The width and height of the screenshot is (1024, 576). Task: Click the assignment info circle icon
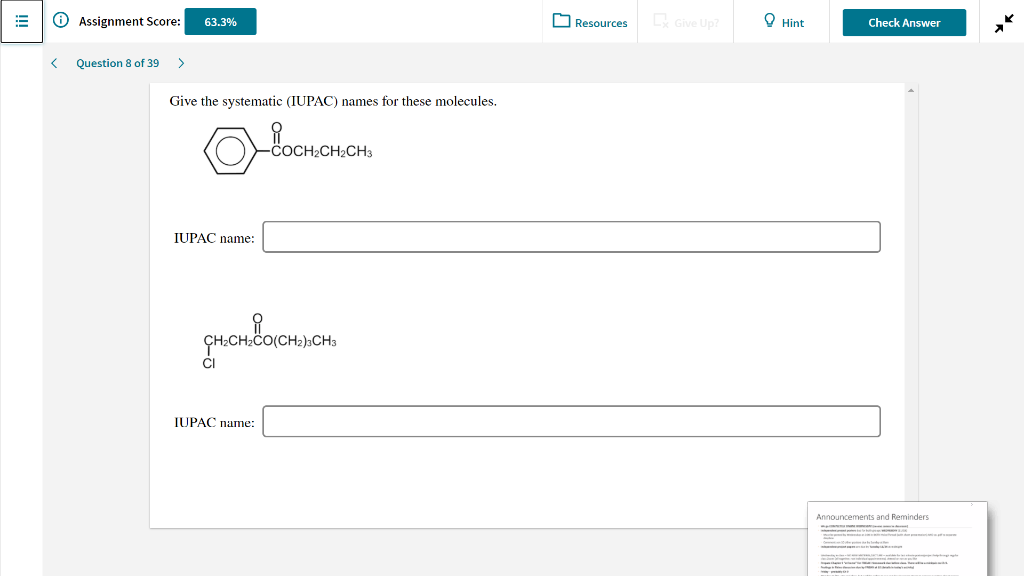59,21
